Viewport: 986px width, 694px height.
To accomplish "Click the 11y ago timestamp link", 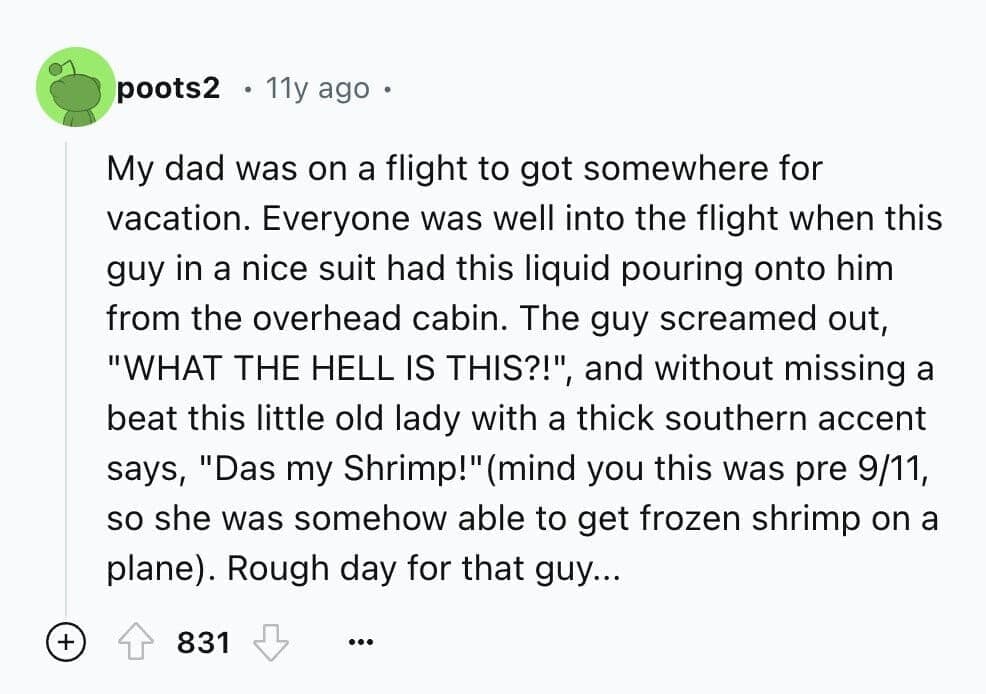I will tap(315, 89).
